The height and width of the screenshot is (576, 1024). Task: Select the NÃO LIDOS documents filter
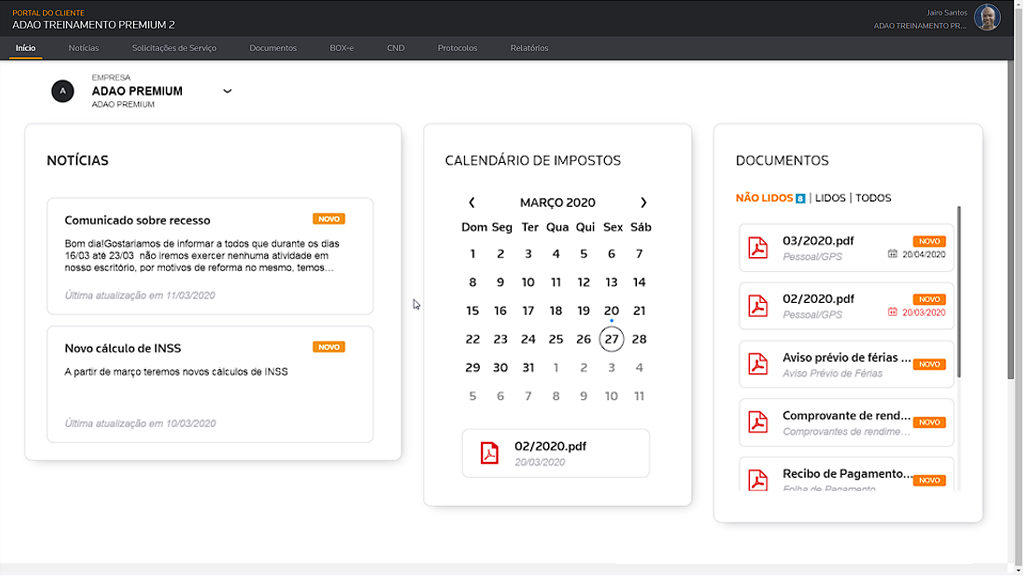coord(764,198)
